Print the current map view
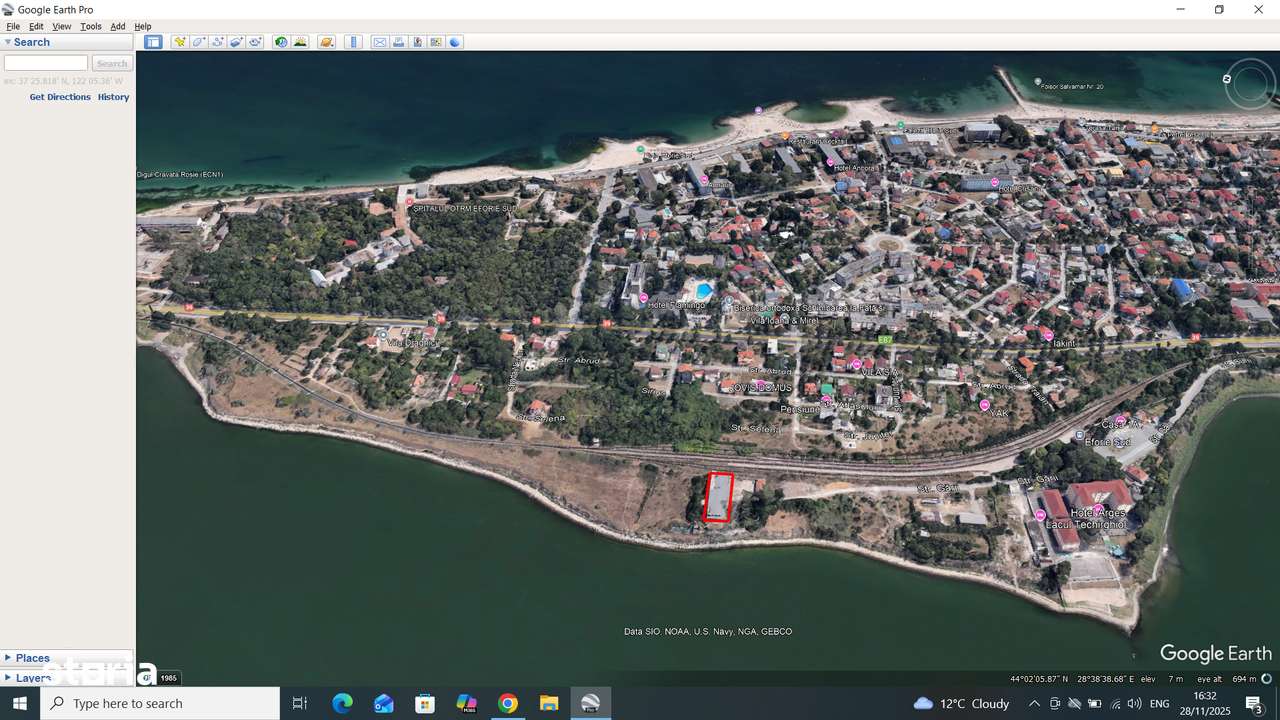The height and width of the screenshot is (720, 1280). coord(398,41)
